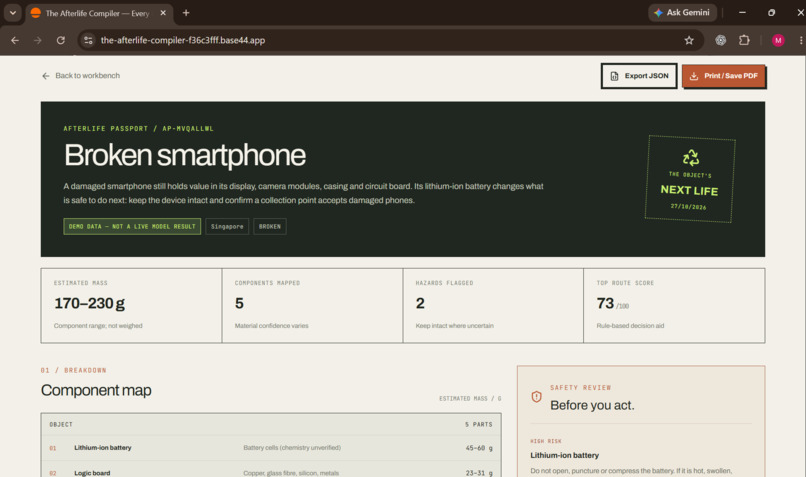Go back to workbench link
This screenshot has width=806, height=477.
pyautogui.click(x=81, y=76)
